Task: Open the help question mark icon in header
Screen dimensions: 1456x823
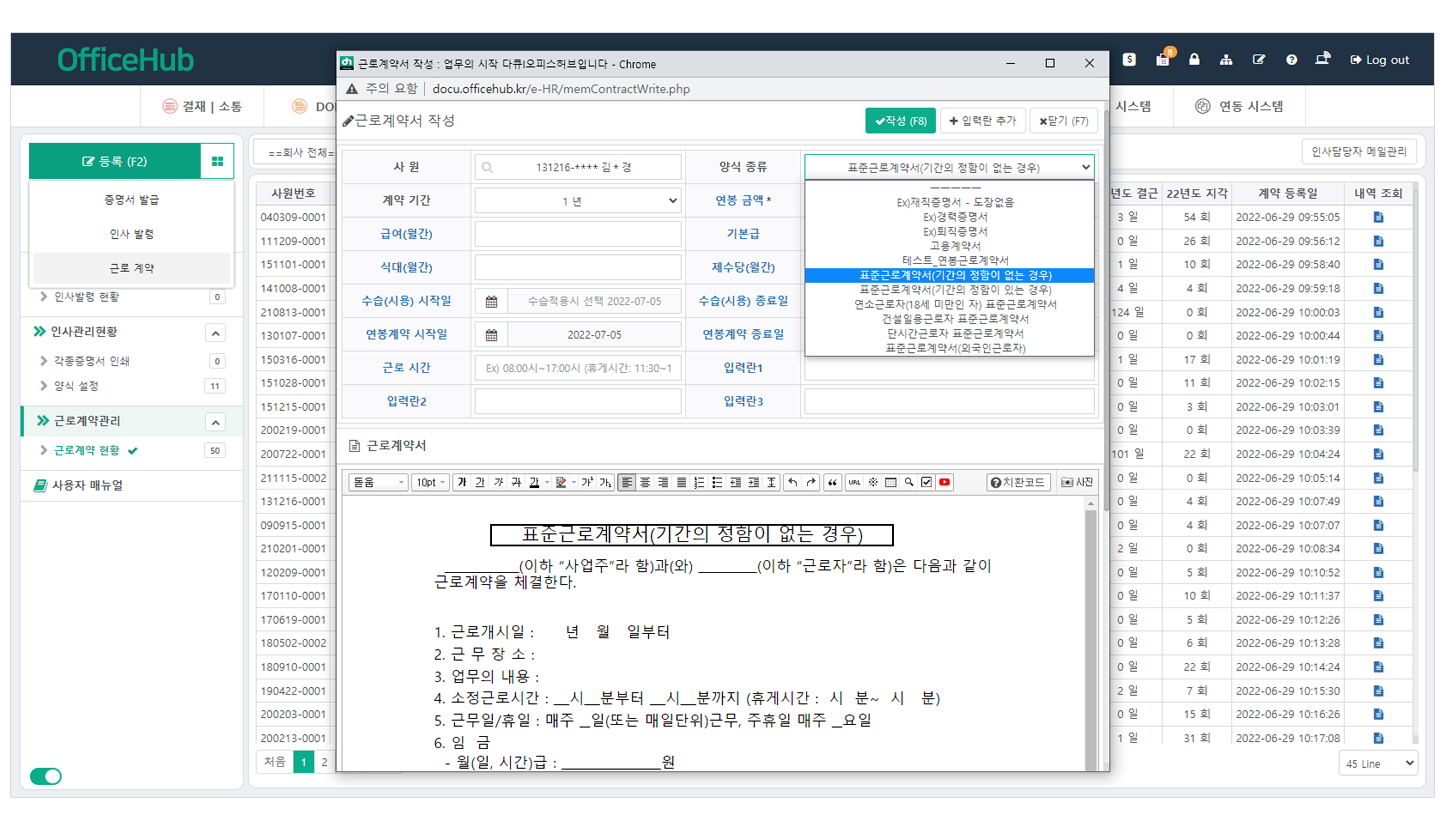Action: (1291, 60)
